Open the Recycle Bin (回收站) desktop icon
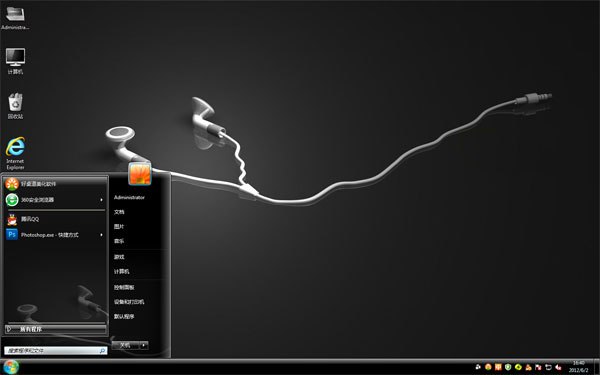Viewport: 600px width, 375px height. click(15, 106)
